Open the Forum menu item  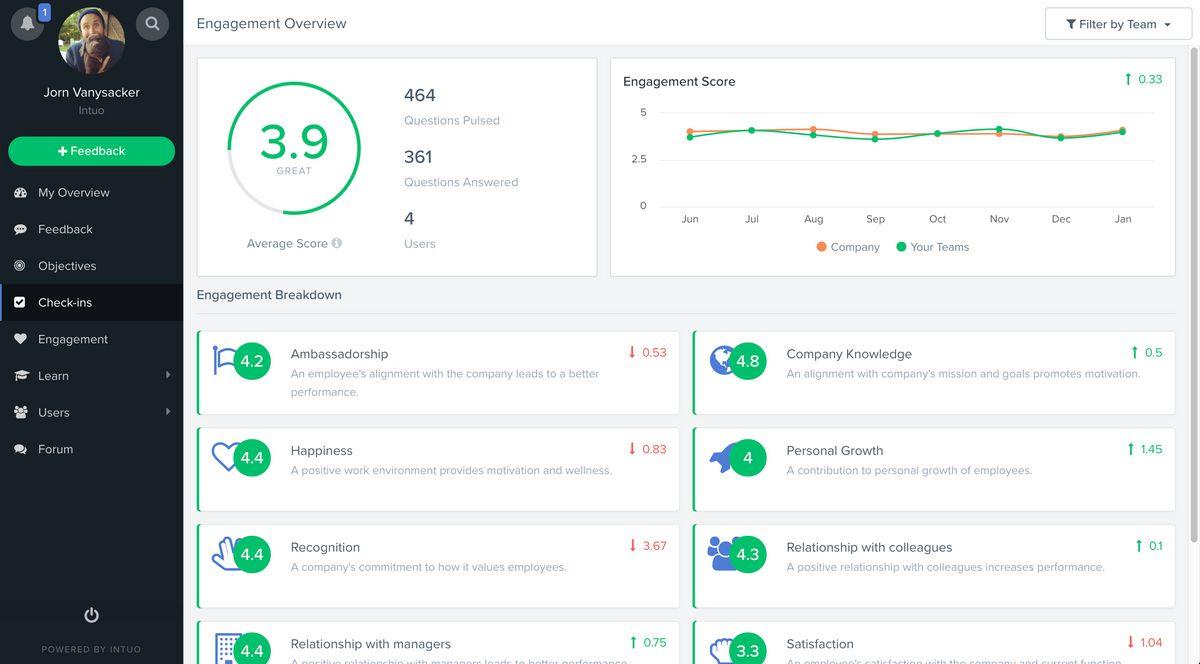(x=55, y=449)
